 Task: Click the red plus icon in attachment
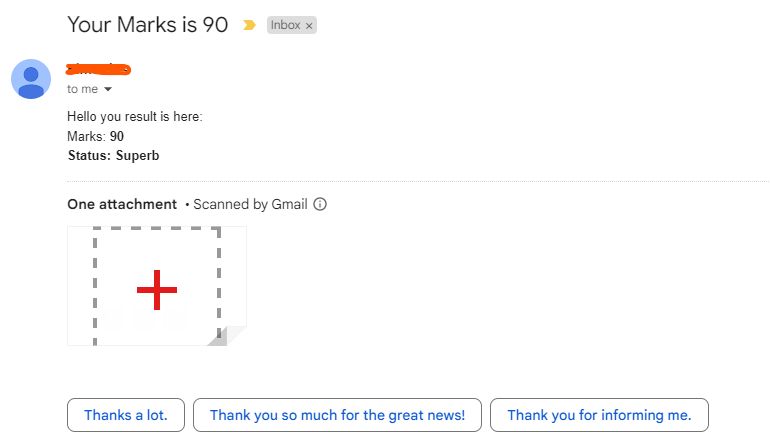157,290
